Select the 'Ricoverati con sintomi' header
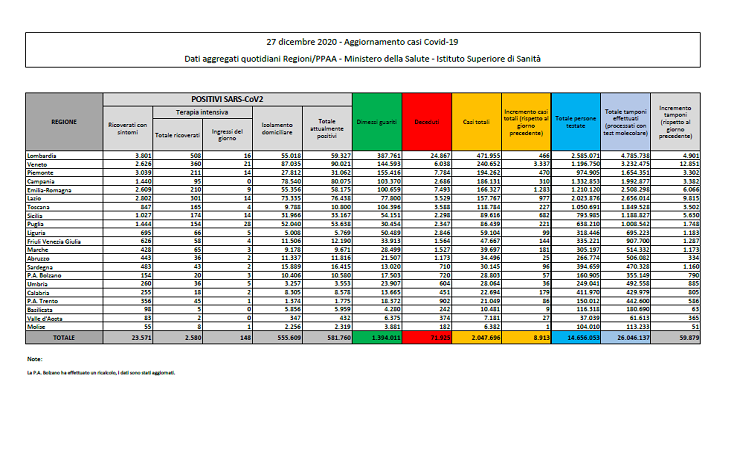740x450 pixels. click(x=128, y=126)
